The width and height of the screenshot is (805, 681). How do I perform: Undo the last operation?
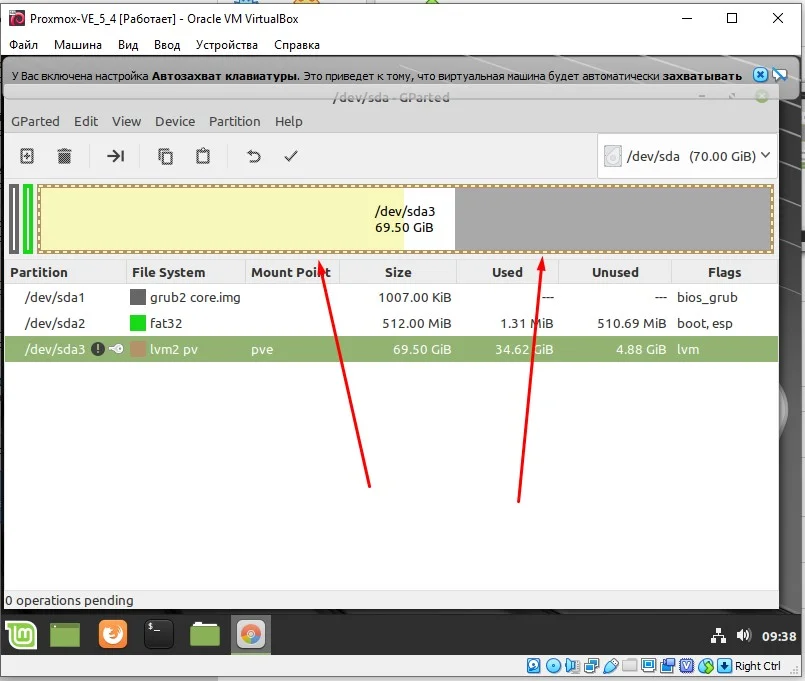point(254,156)
